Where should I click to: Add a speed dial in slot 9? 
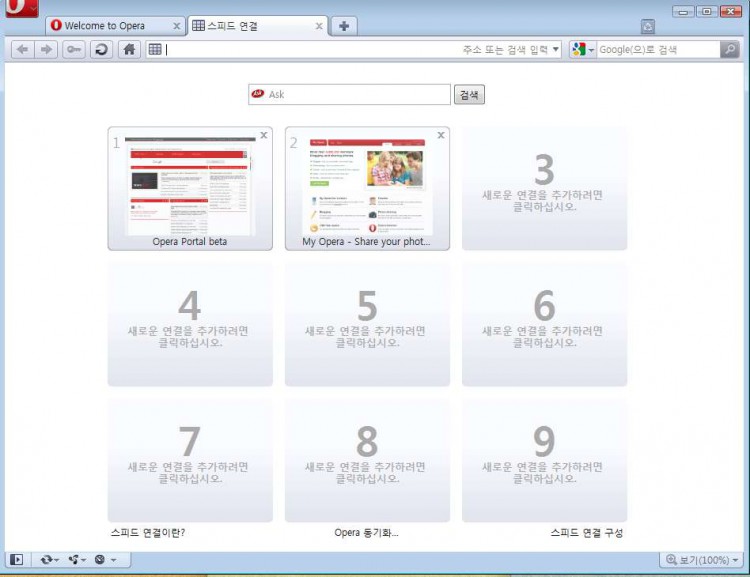point(544,460)
